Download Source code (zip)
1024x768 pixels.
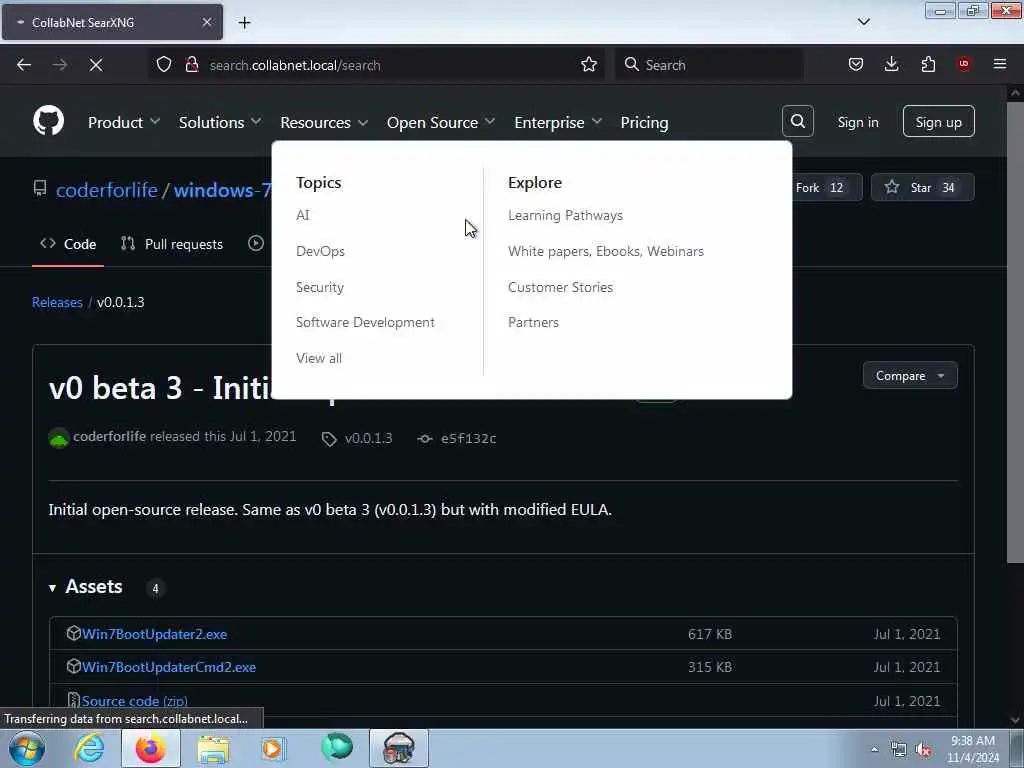tap(135, 701)
